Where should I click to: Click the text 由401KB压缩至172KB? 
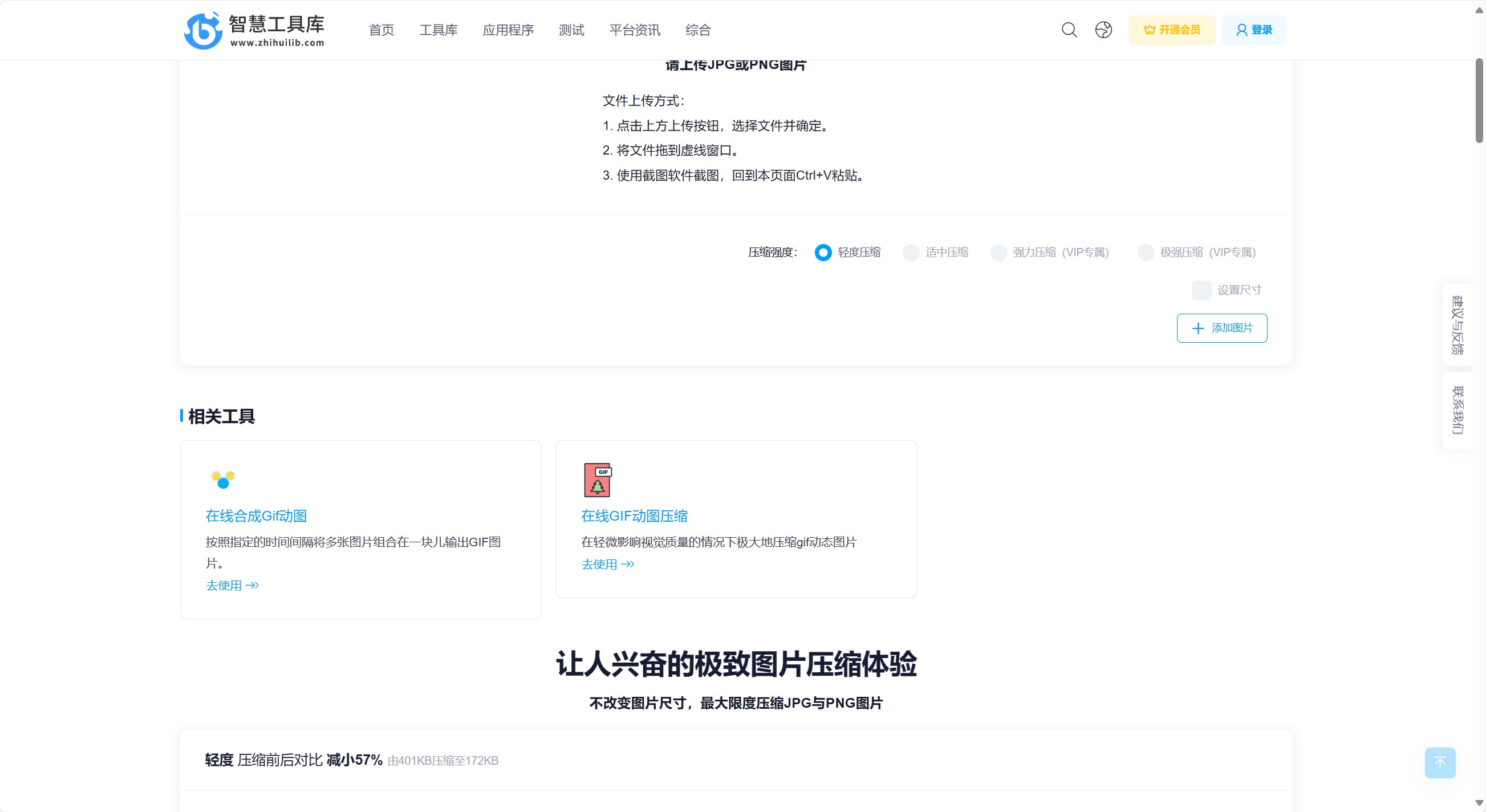[443, 761]
